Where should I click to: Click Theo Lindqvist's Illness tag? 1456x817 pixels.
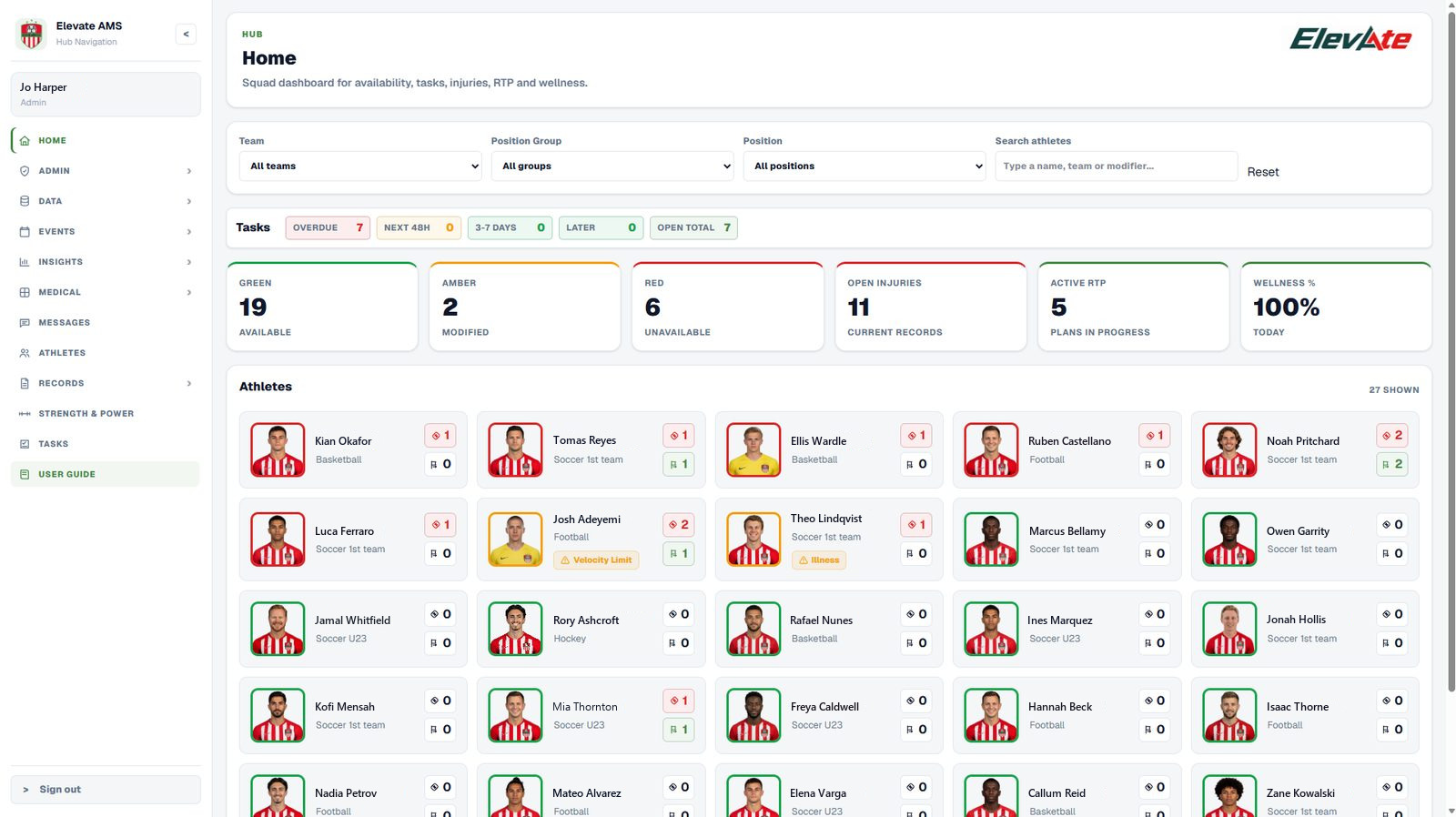818,560
